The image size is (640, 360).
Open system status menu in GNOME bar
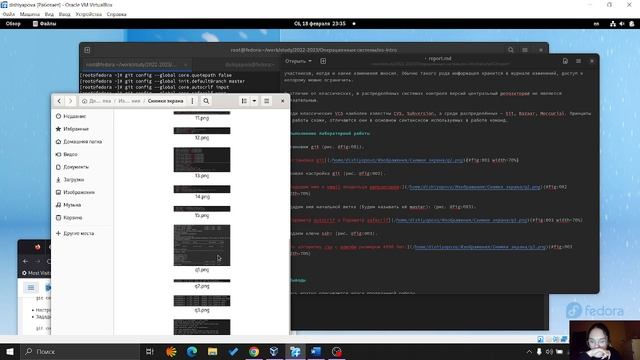tap(622, 24)
